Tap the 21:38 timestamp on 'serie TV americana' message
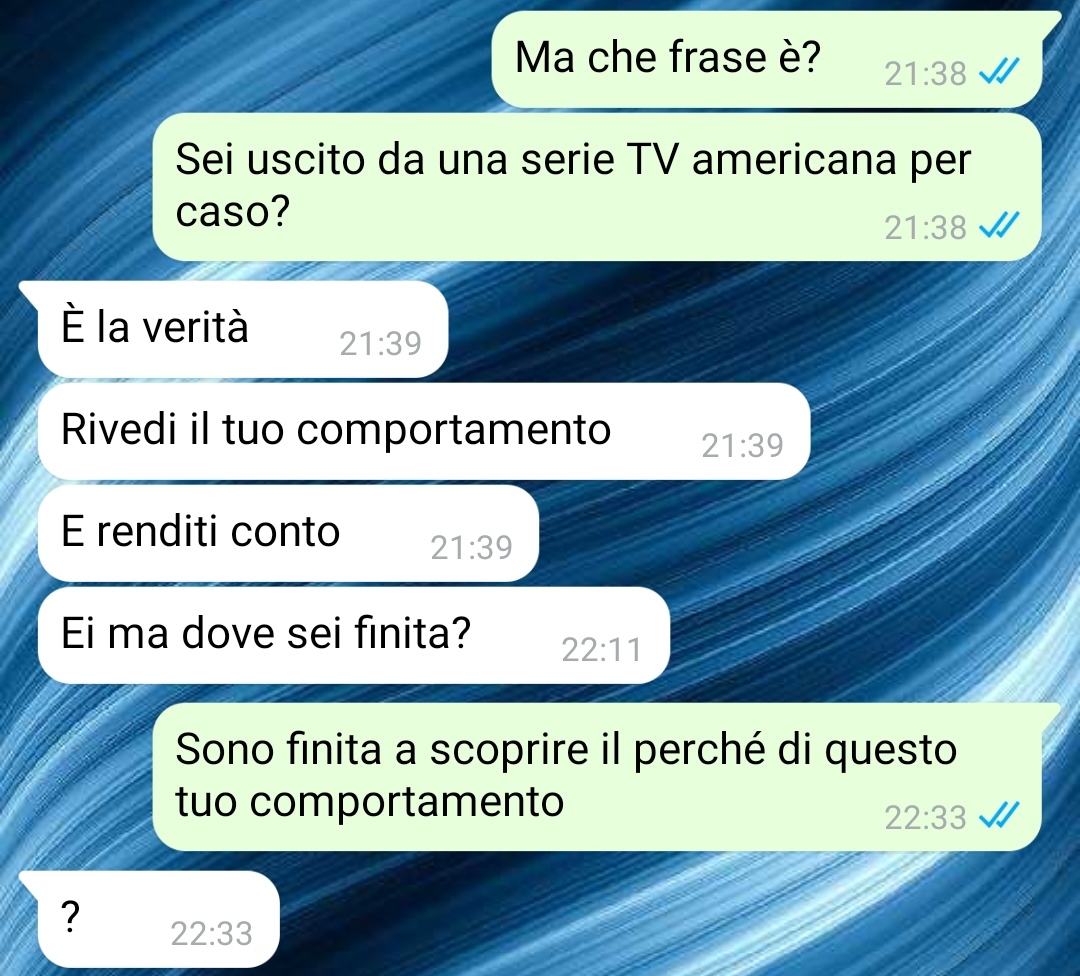The width and height of the screenshot is (1080, 976). click(x=925, y=227)
